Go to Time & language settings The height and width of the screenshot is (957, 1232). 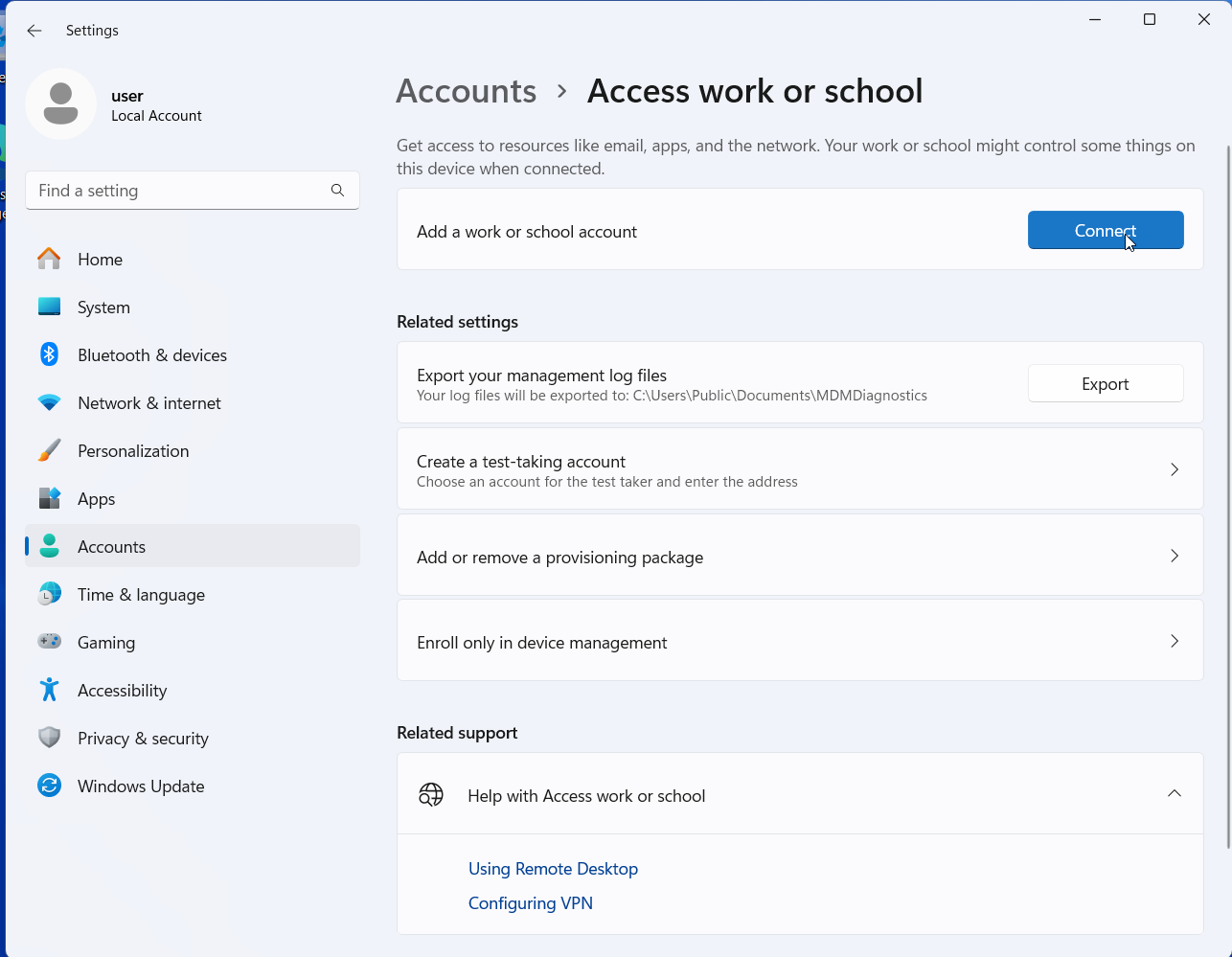click(x=141, y=595)
